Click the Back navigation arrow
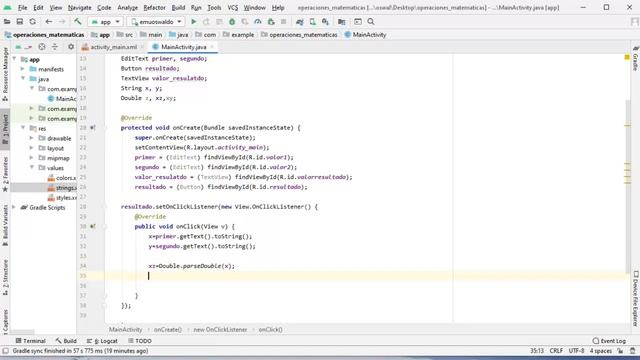 [49, 22]
